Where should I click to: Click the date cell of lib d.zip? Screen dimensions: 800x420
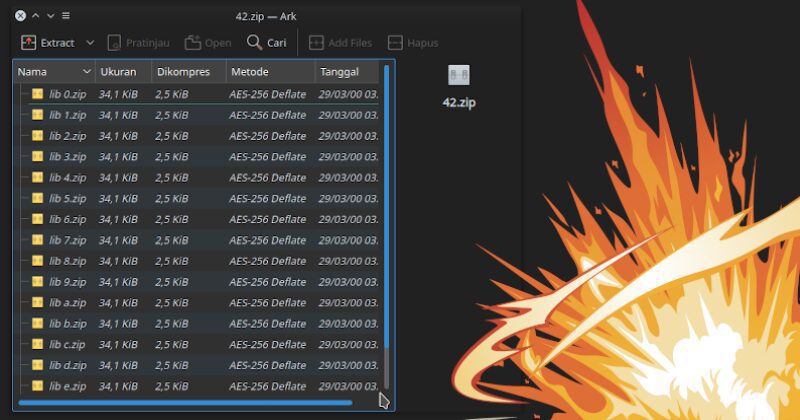(x=348, y=365)
